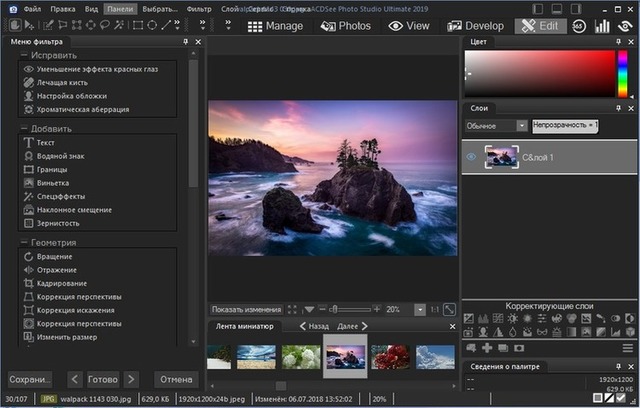Open the Crop (Кадрирование) tool
Screen dimensions: 640x408
pos(63,284)
